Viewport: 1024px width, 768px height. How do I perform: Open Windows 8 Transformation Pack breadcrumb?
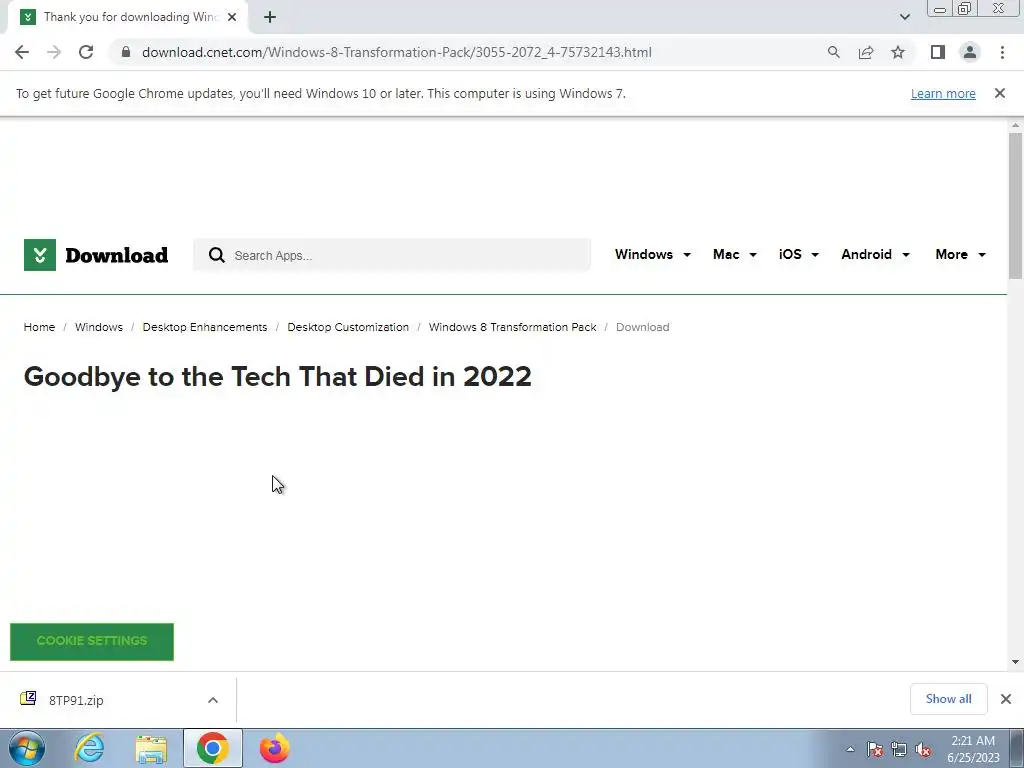513,327
